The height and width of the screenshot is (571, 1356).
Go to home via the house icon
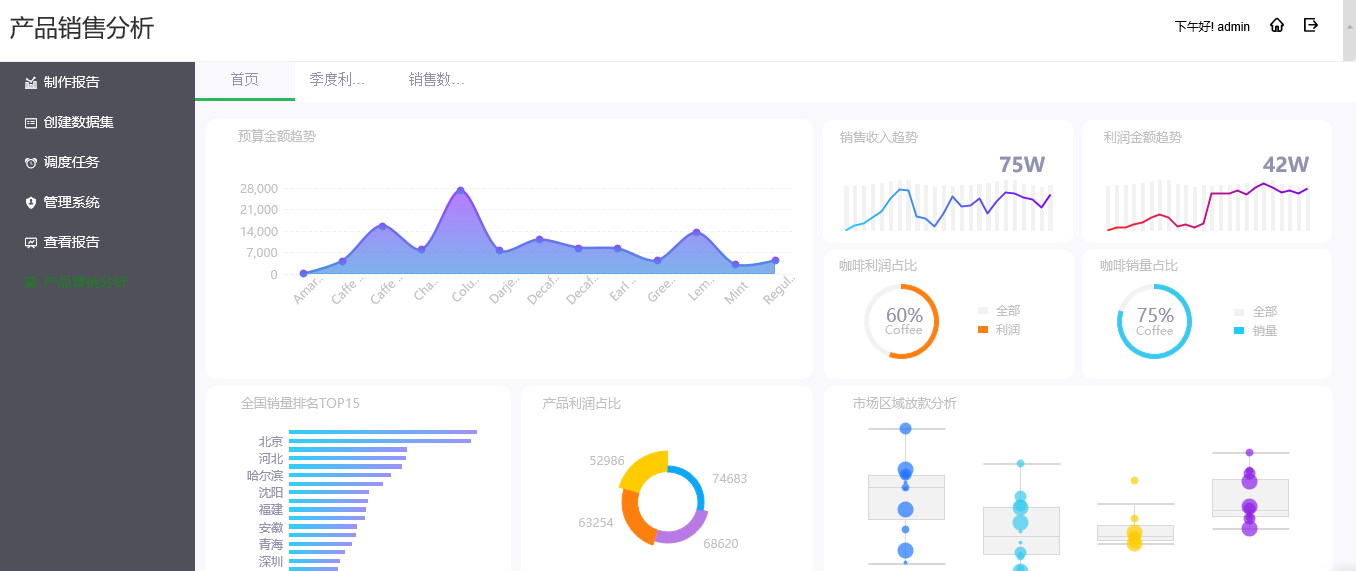tap(1277, 26)
